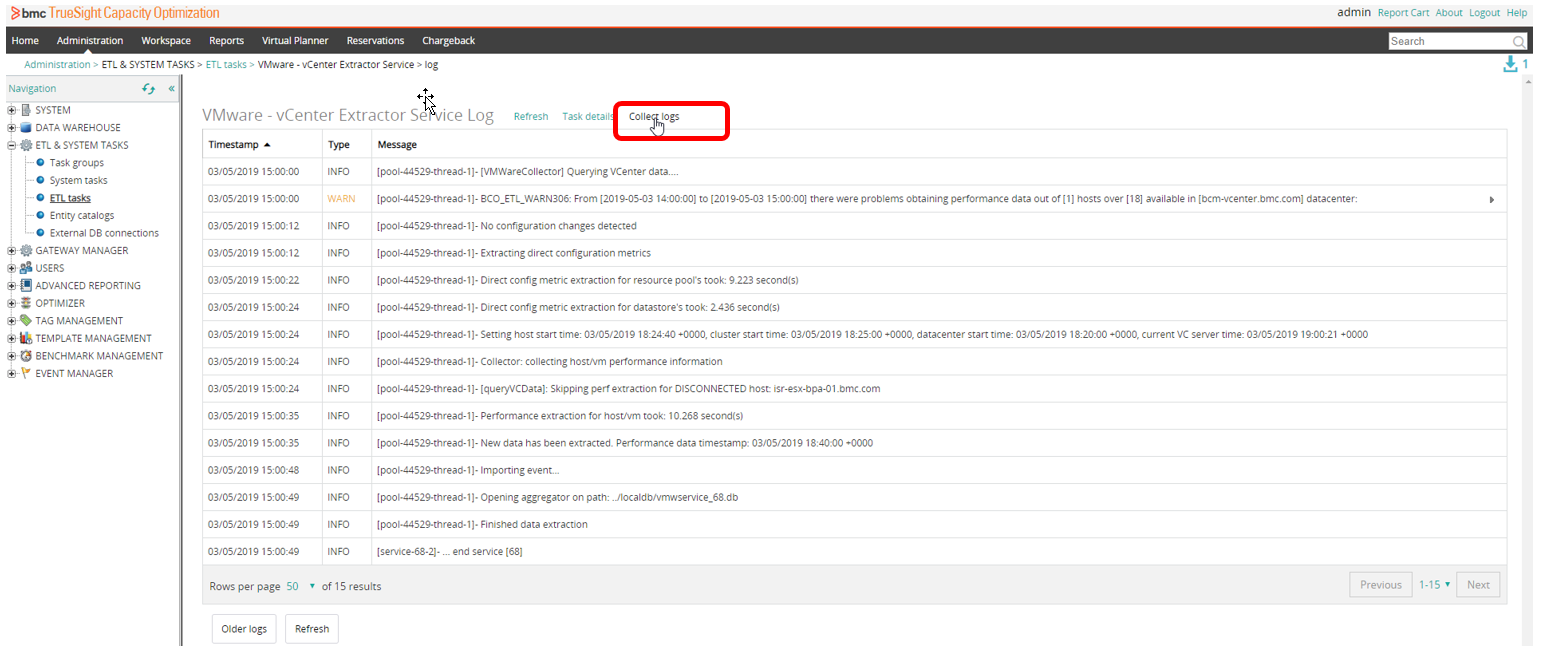Click the Refresh link beside the log title
This screenshot has height=664, width=1564.
click(x=531, y=117)
